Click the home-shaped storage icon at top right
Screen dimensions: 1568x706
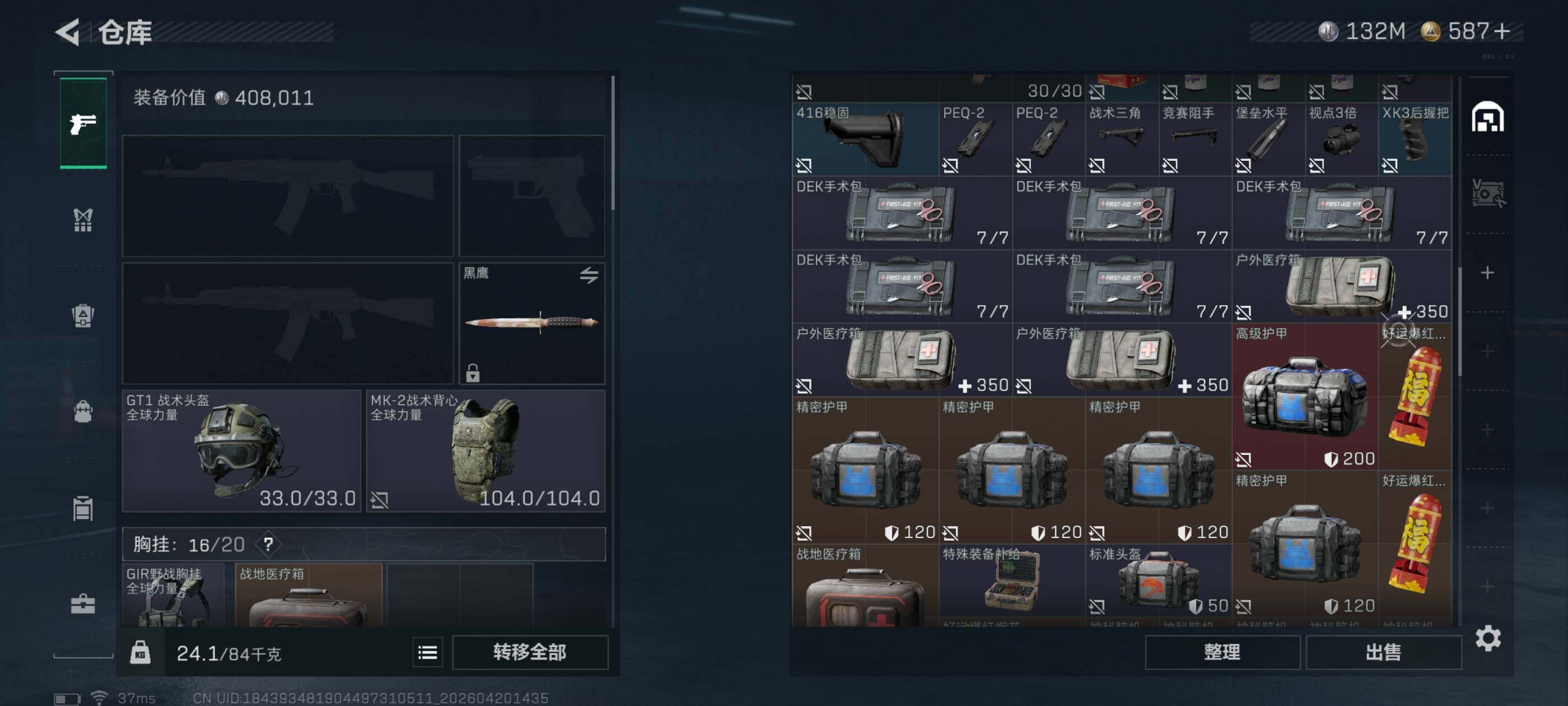click(1488, 117)
